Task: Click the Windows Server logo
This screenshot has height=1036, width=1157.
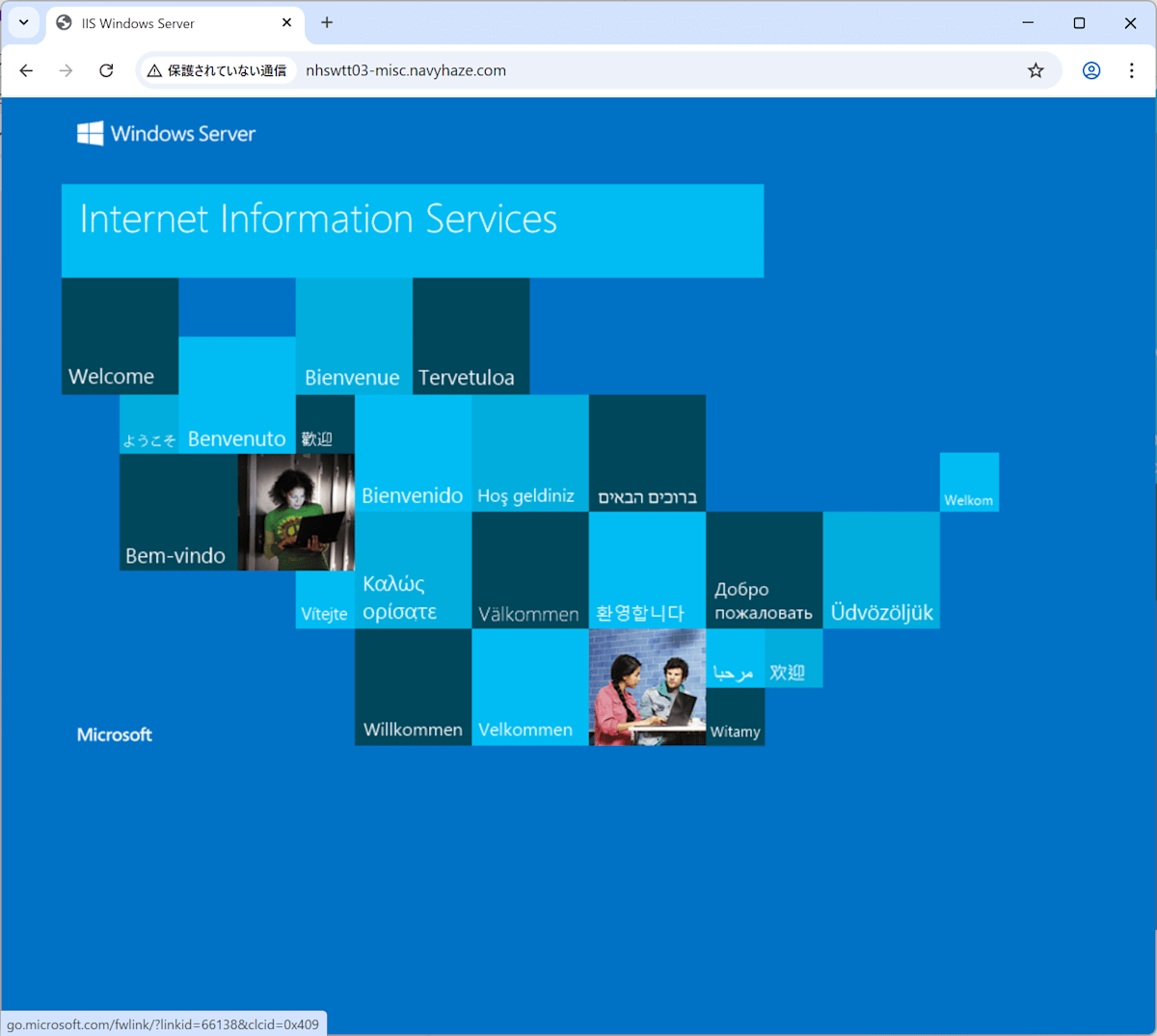Action: [x=167, y=133]
